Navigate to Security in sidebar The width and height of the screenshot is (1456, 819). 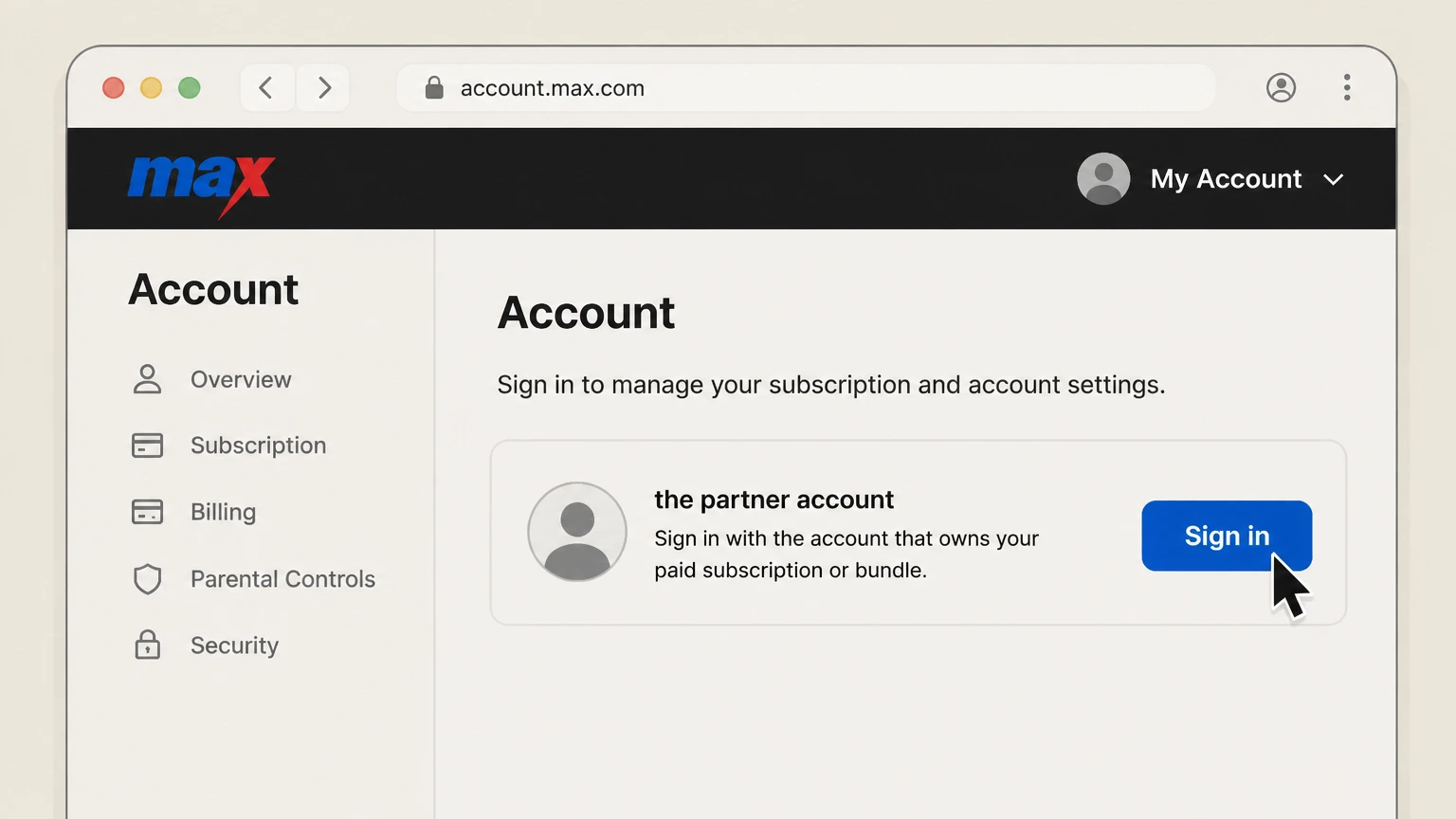[x=234, y=646]
